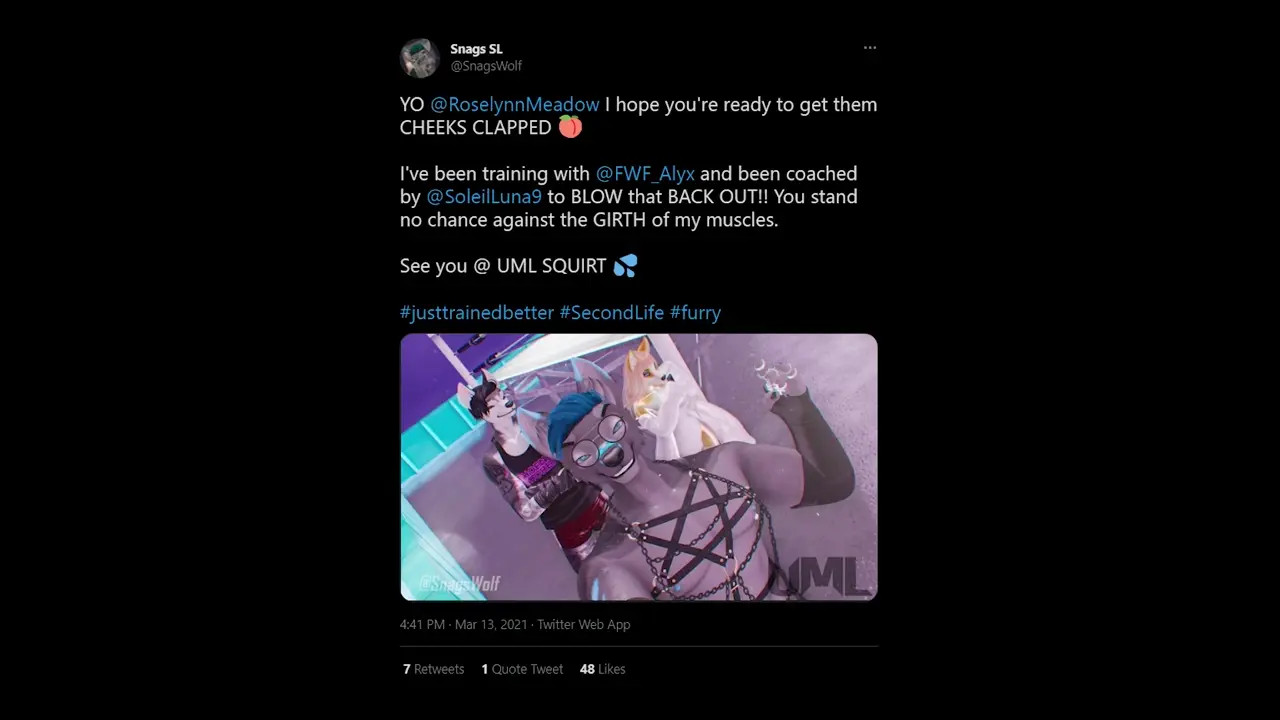Click the @SnagsWolf handle under the name
1280x720 pixels.
click(x=486, y=66)
